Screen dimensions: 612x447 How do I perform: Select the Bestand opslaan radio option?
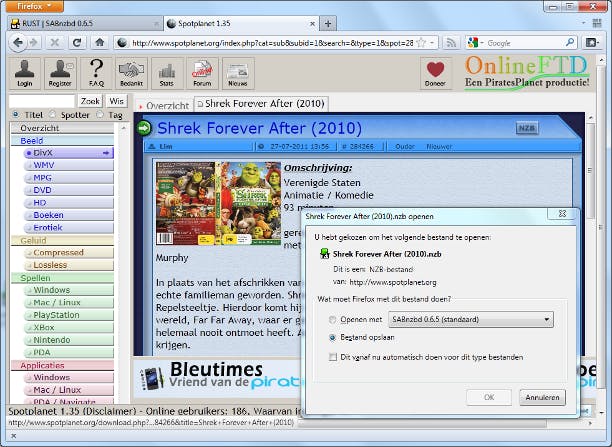point(333,337)
